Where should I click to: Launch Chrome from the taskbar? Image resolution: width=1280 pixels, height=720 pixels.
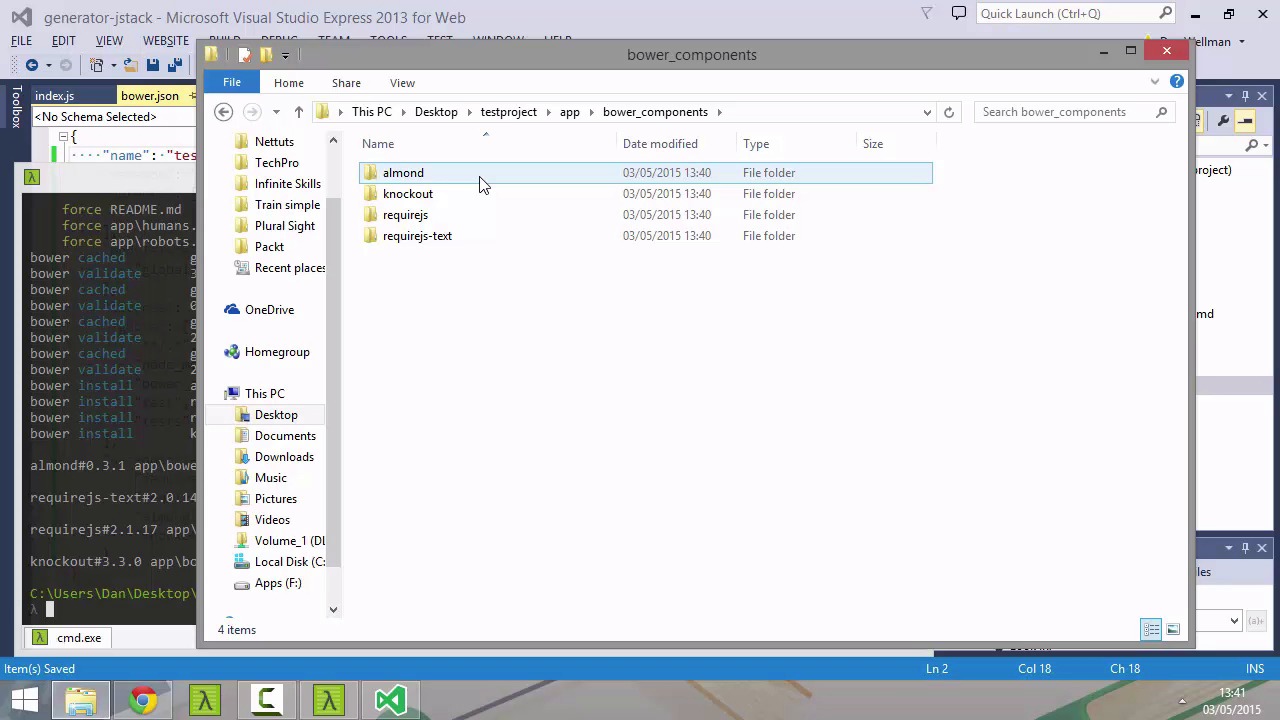click(x=143, y=700)
